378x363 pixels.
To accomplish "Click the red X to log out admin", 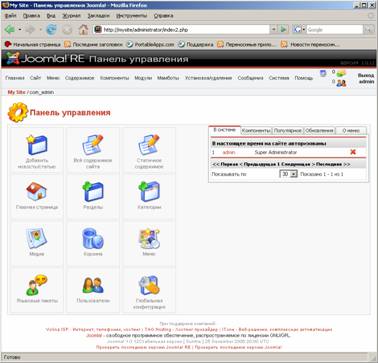I will (353, 152).
